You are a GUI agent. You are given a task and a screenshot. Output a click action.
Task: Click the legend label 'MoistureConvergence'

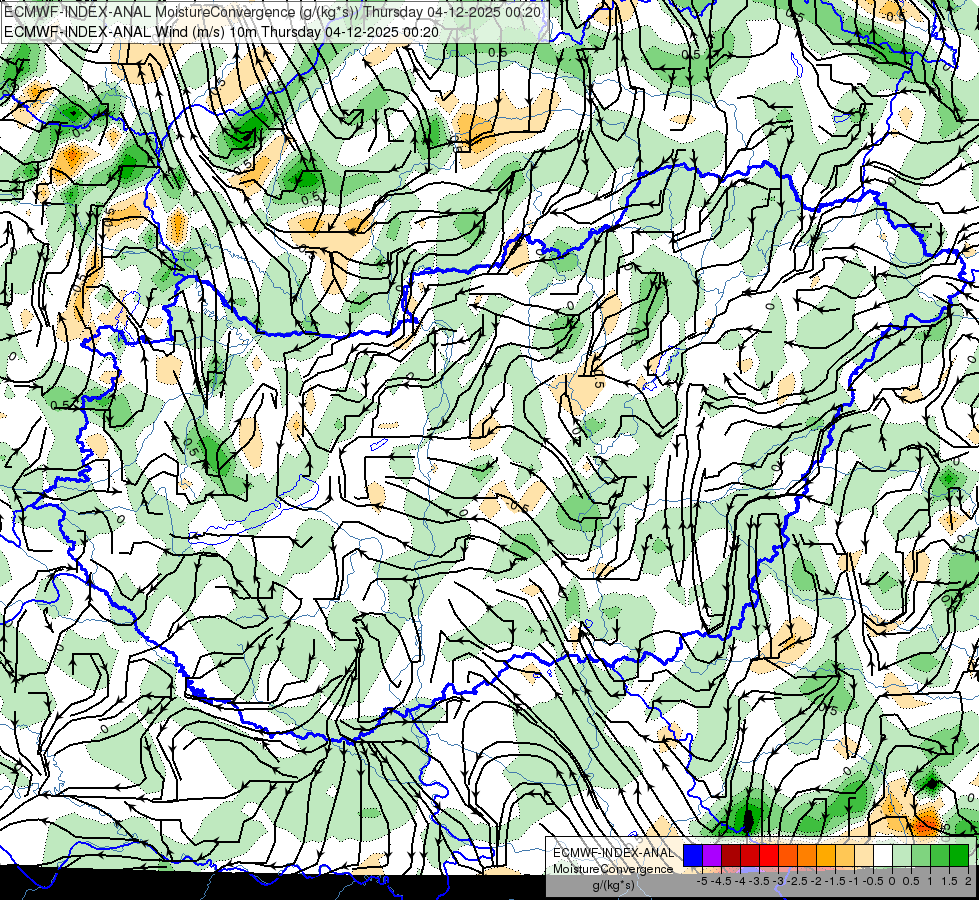pyautogui.click(x=613, y=869)
